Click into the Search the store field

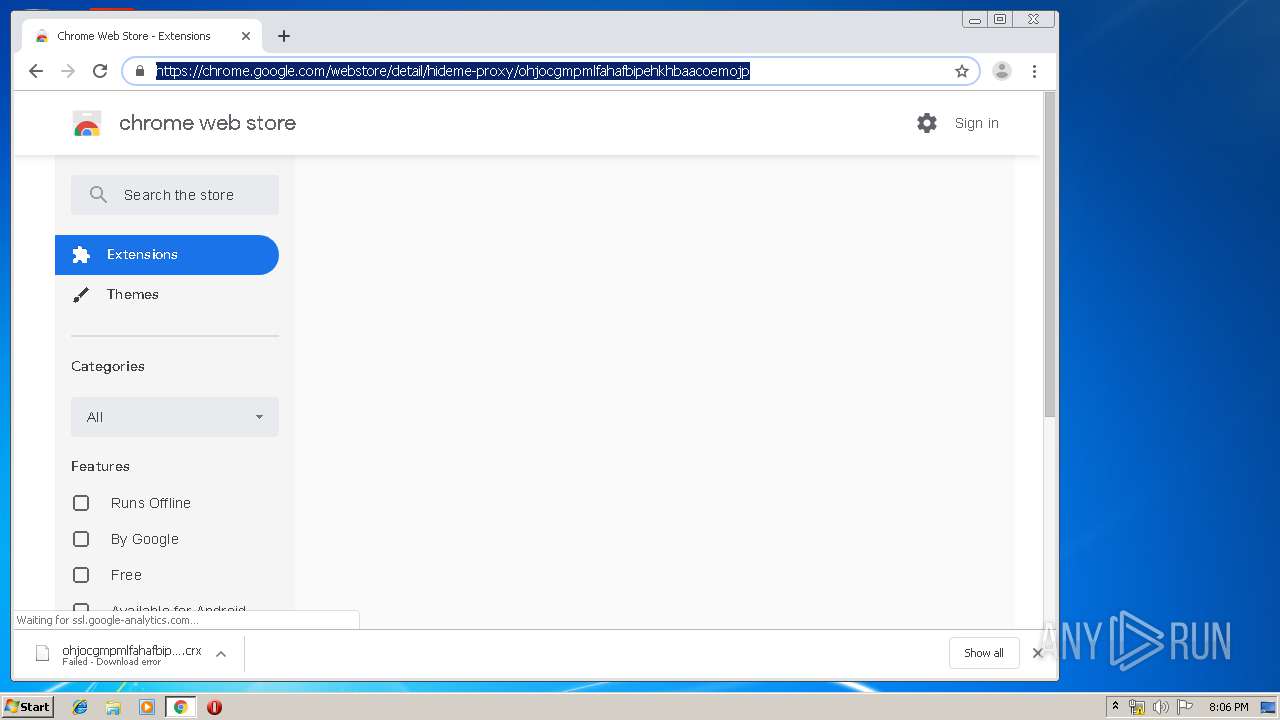point(175,195)
